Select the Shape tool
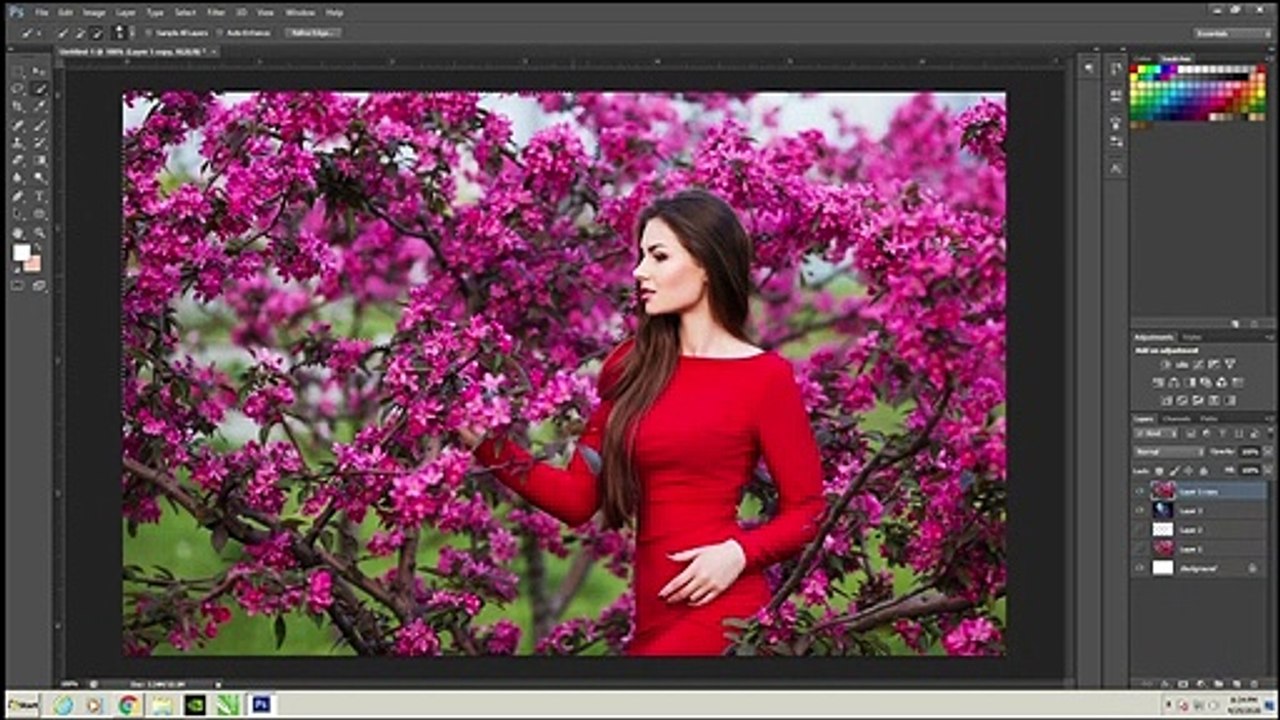Viewport: 1280px width, 720px height. [40, 214]
